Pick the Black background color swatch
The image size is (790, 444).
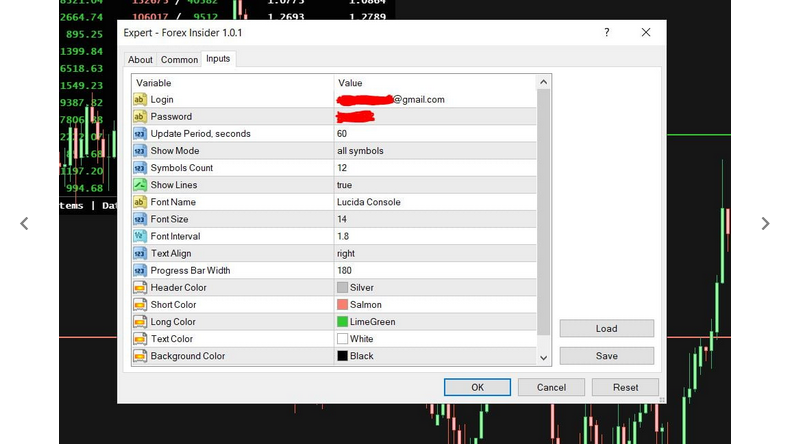pyautogui.click(x=343, y=356)
